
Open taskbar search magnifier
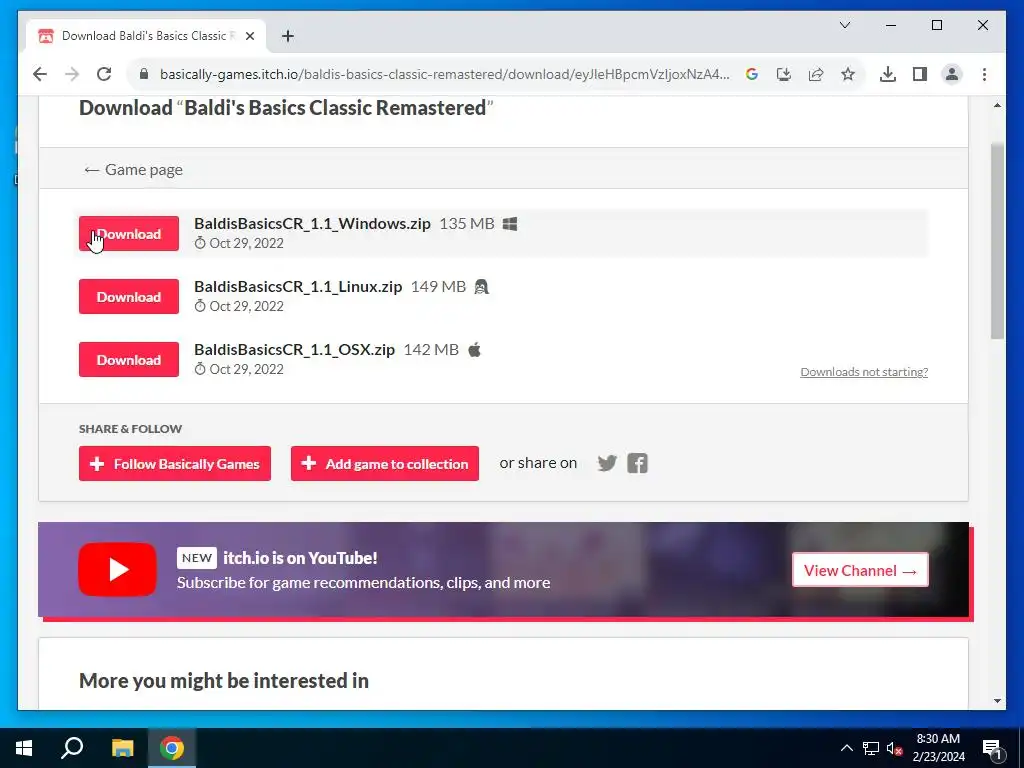click(72, 748)
